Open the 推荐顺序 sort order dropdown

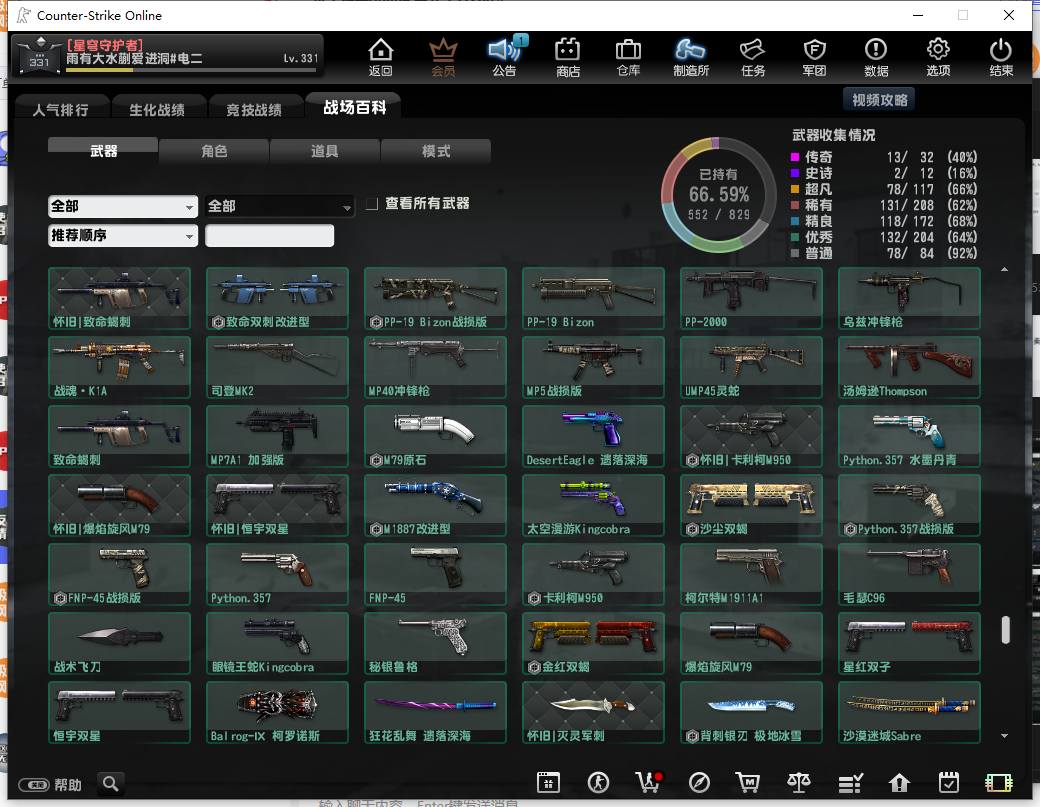[123, 235]
